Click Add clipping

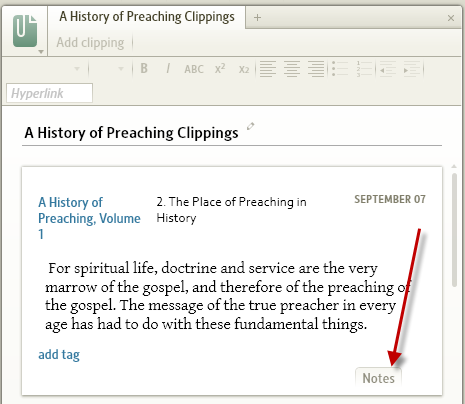(90, 43)
